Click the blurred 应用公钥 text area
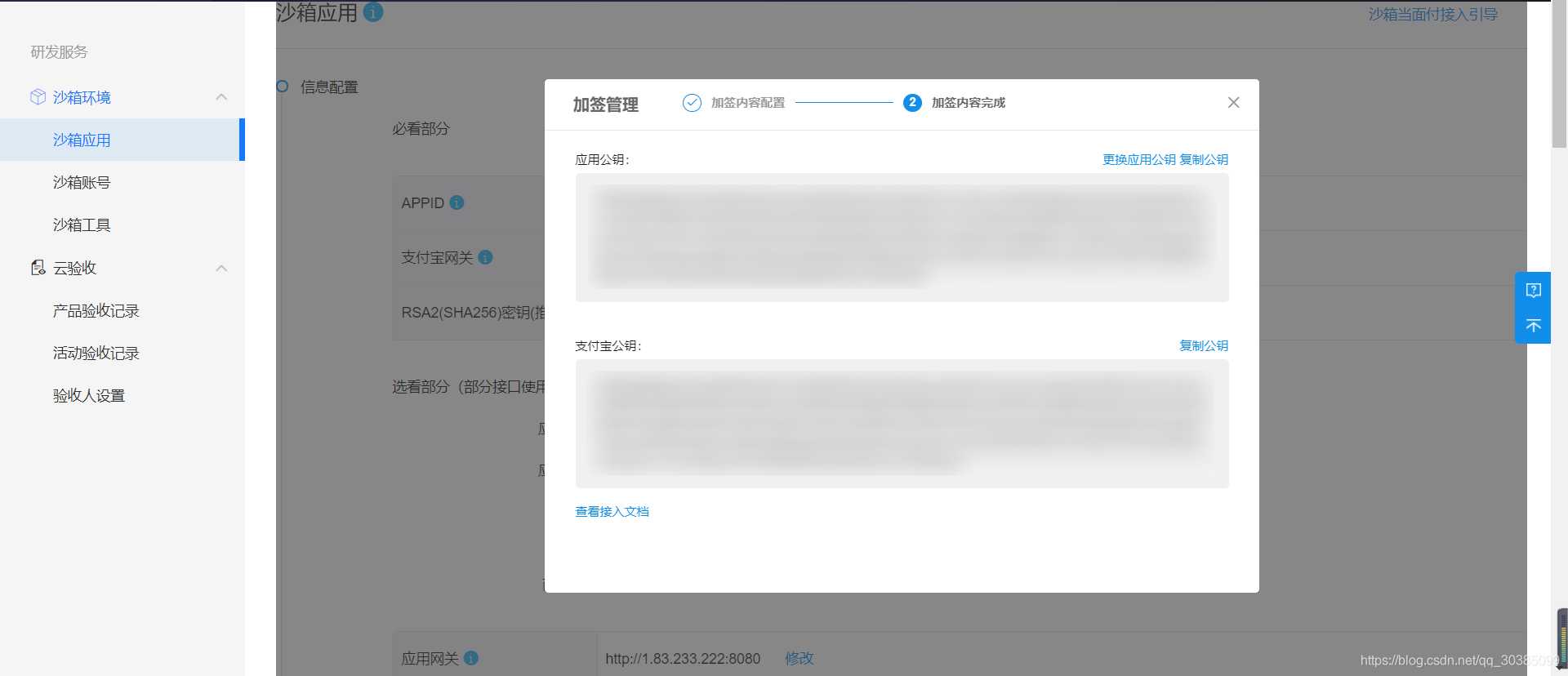This screenshot has width=1568, height=676. pos(902,238)
